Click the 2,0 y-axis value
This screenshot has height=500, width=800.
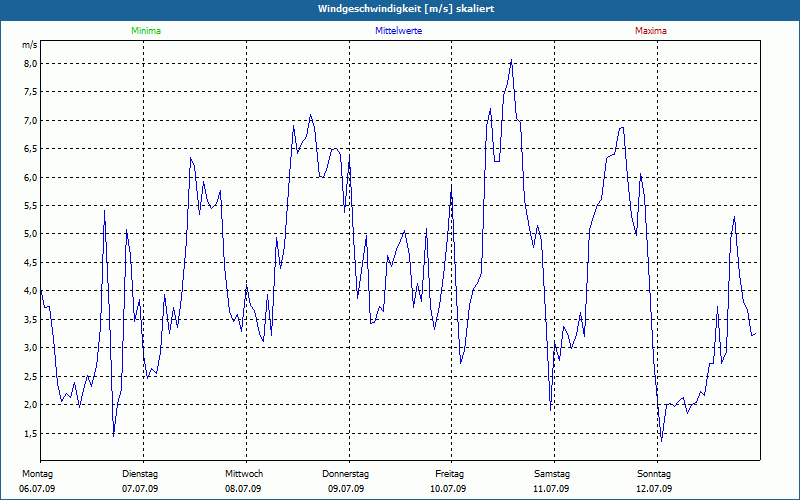(x=30, y=405)
